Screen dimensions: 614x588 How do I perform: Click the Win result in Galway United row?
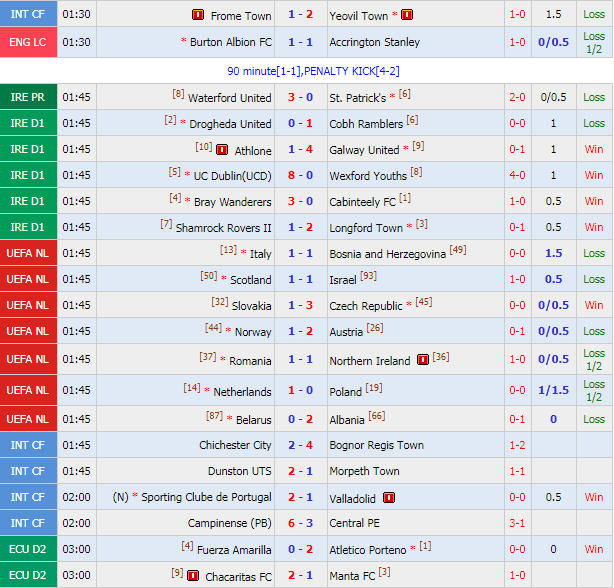(x=594, y=149)
